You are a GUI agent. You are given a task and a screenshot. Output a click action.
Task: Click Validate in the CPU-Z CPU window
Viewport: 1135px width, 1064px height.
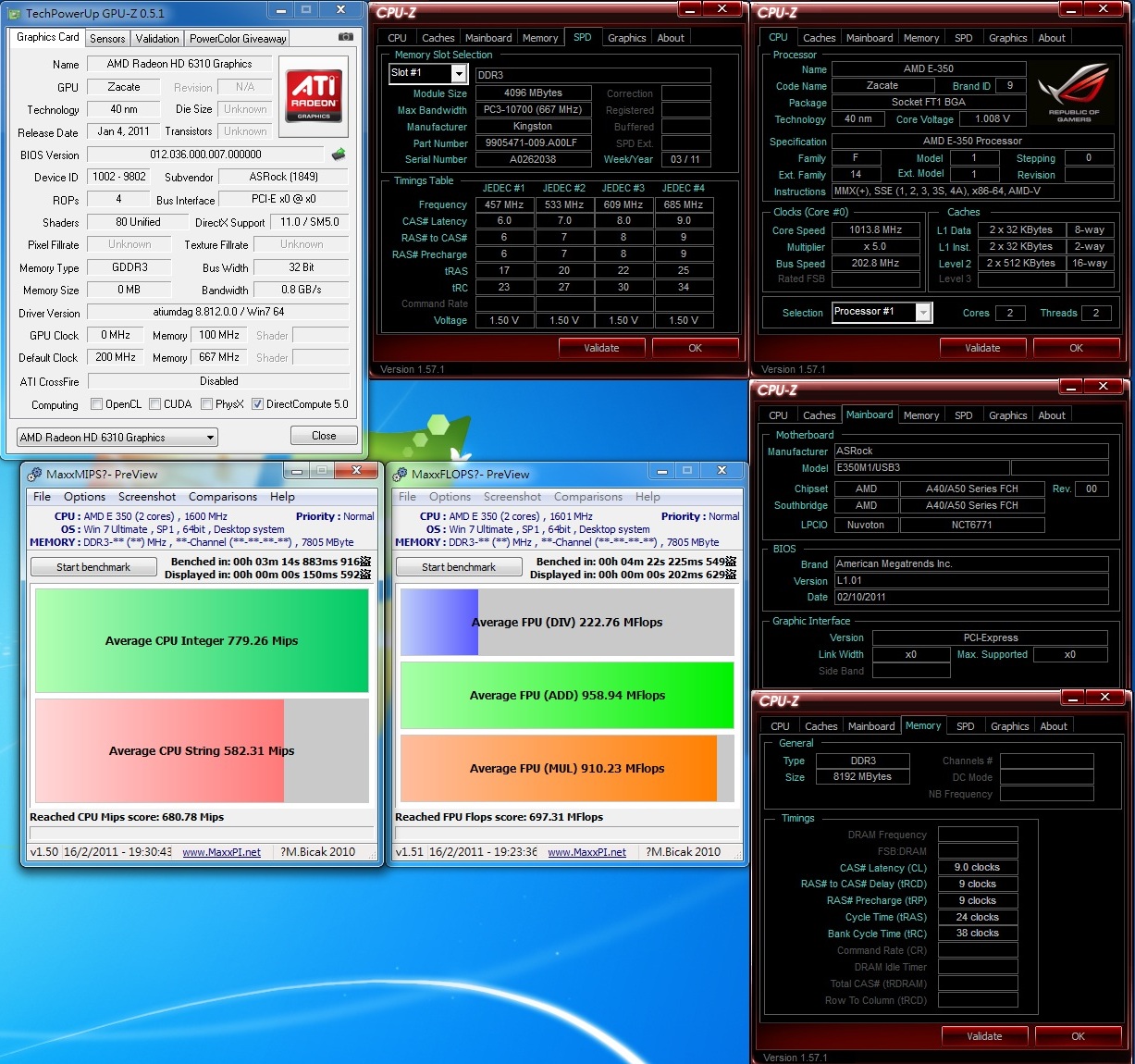click(982, 348)
